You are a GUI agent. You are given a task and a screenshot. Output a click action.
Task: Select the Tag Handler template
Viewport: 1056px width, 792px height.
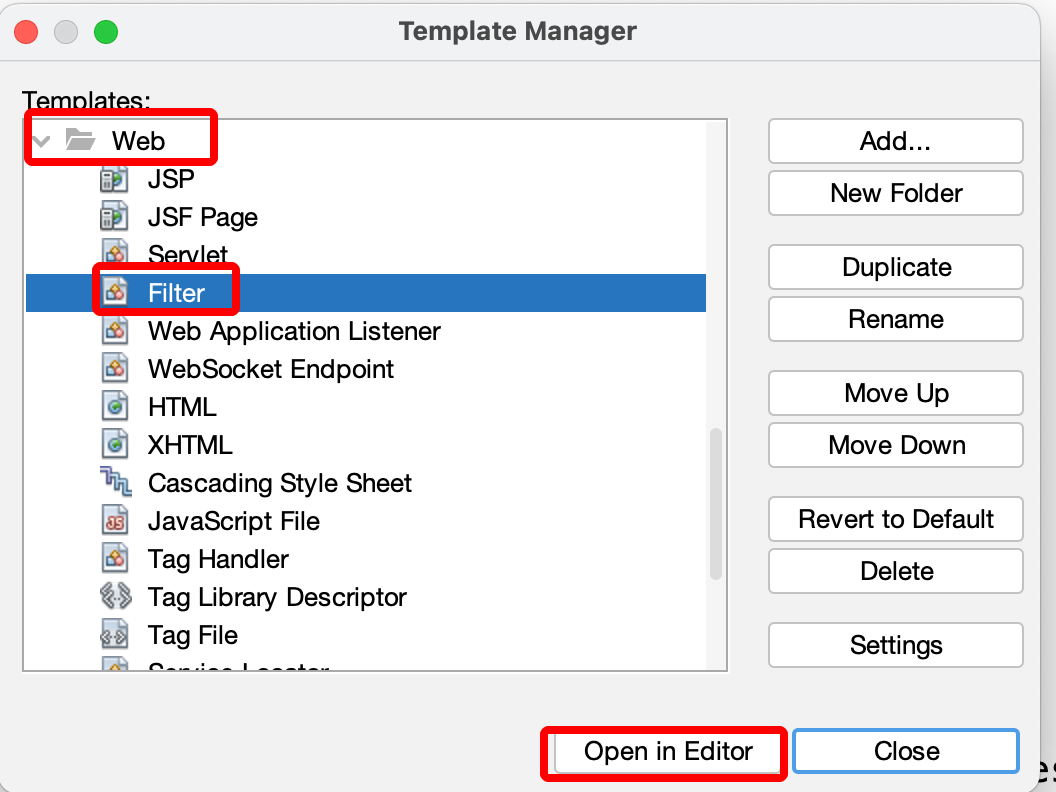[218, 559]
